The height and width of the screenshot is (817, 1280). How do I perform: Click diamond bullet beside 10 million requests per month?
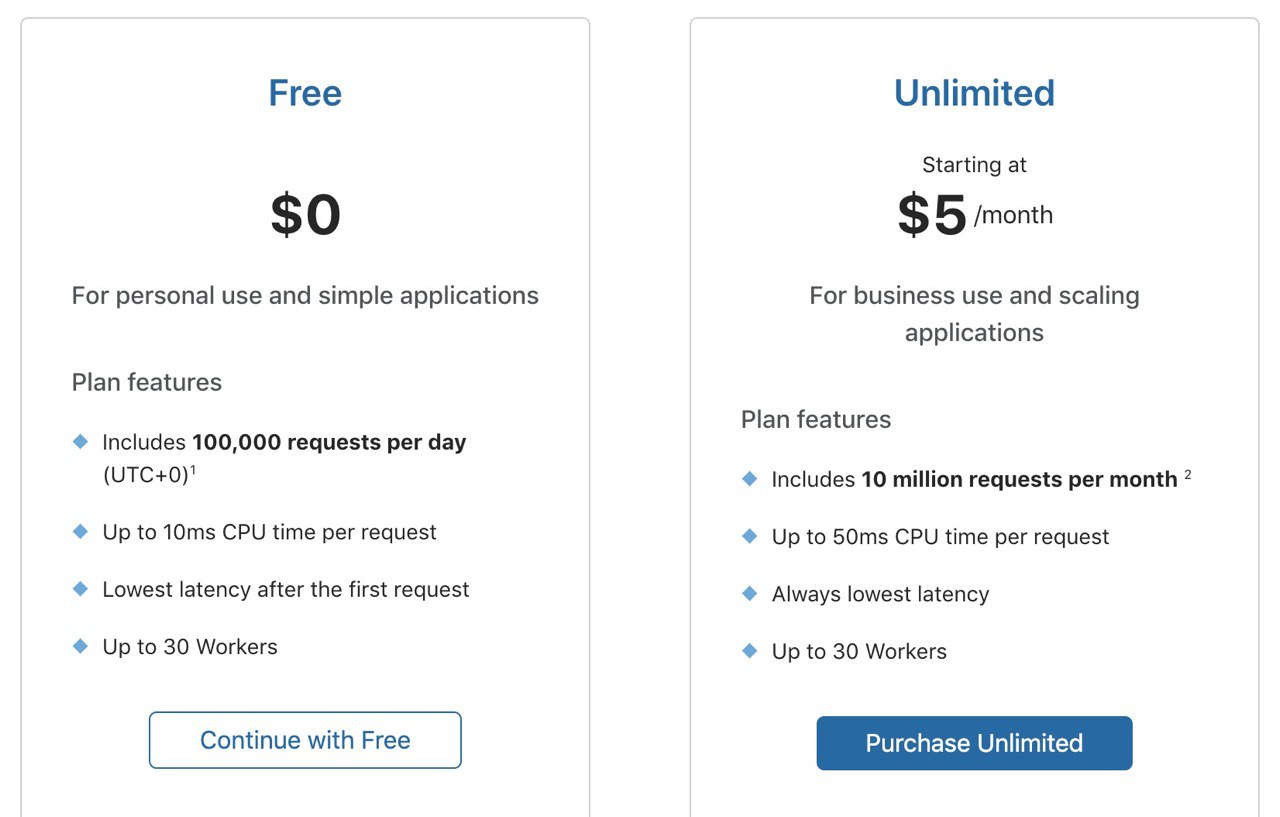click(750, 478)
